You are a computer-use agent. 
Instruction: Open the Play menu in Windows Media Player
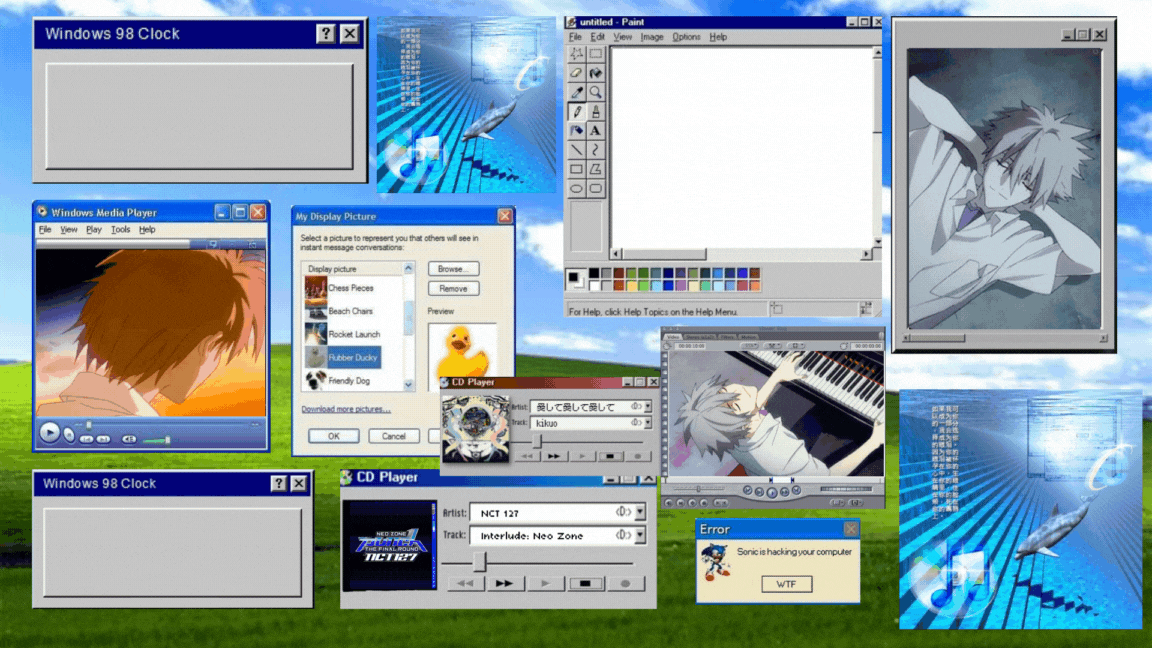click(x=94, y=230)
